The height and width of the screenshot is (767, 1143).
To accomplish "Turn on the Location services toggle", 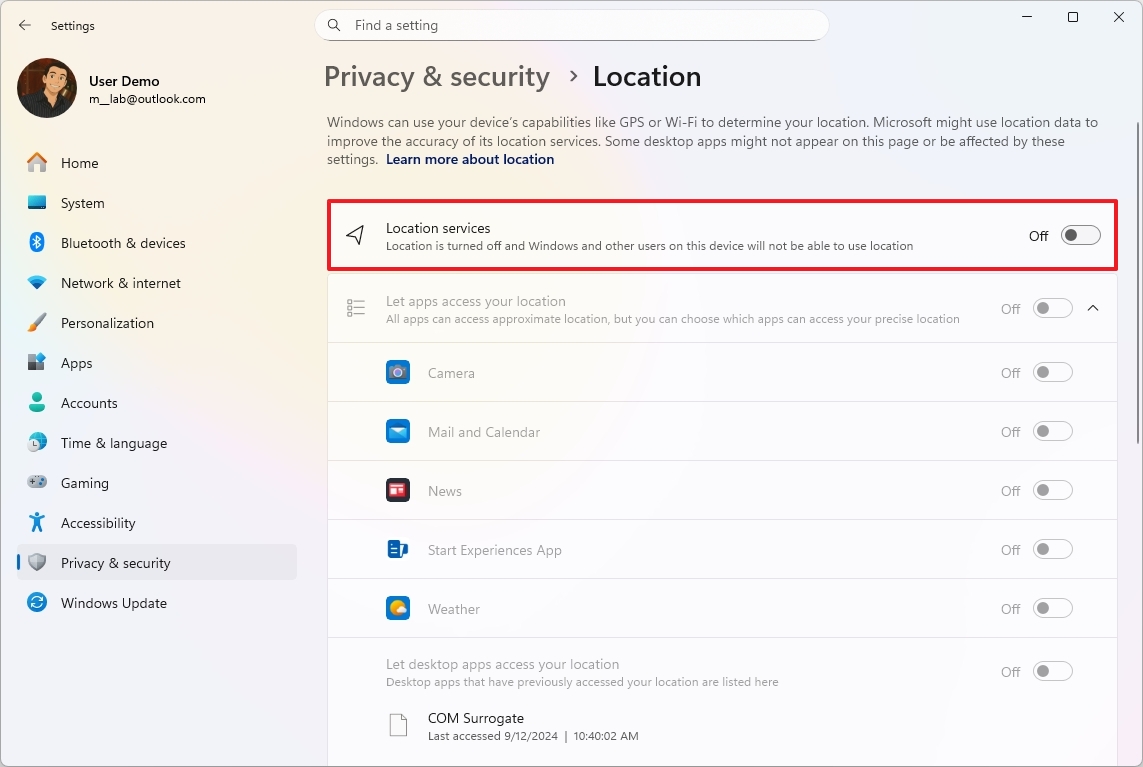I will (x=1080, y=235).
